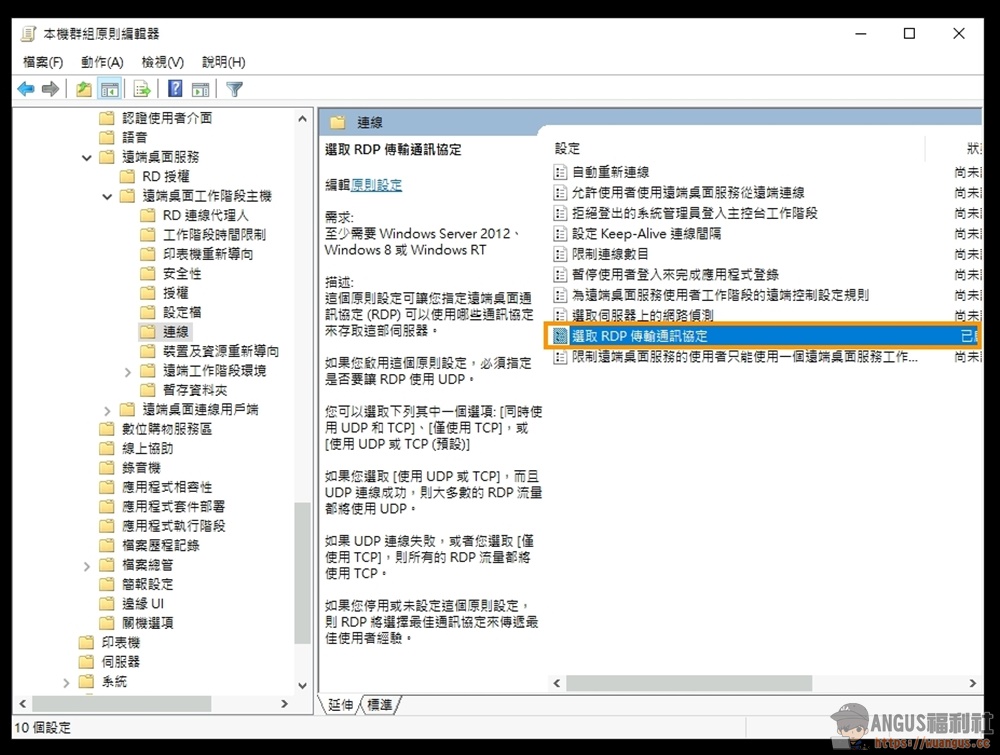This screenshot has height=755, width=1000.
Task: Expand the 遠端桌面連線用戶端 node
Action: 107,411
